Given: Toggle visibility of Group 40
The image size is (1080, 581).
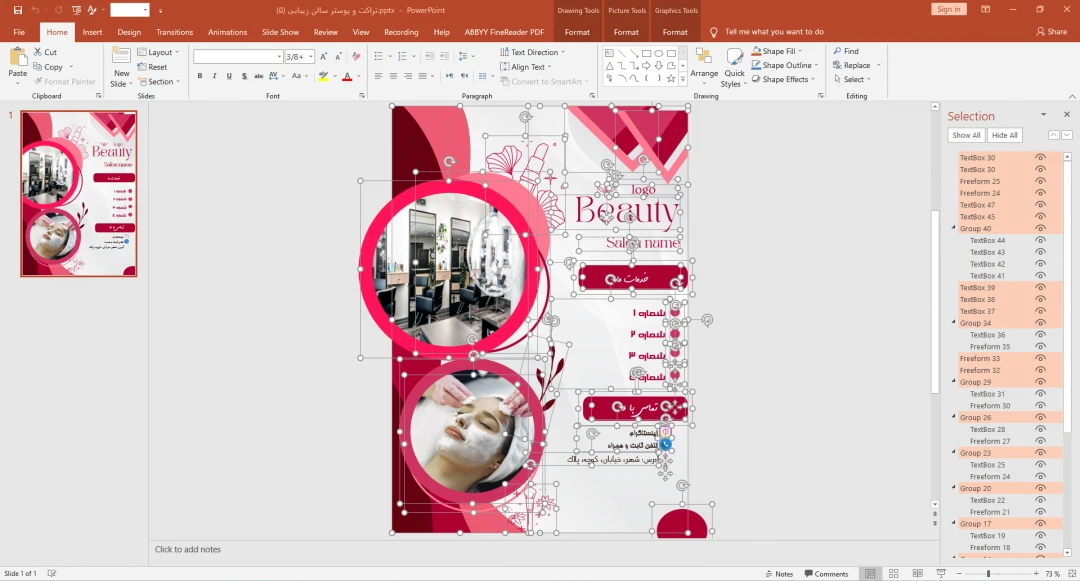Looking at the screenshot, I should 1041,229.
